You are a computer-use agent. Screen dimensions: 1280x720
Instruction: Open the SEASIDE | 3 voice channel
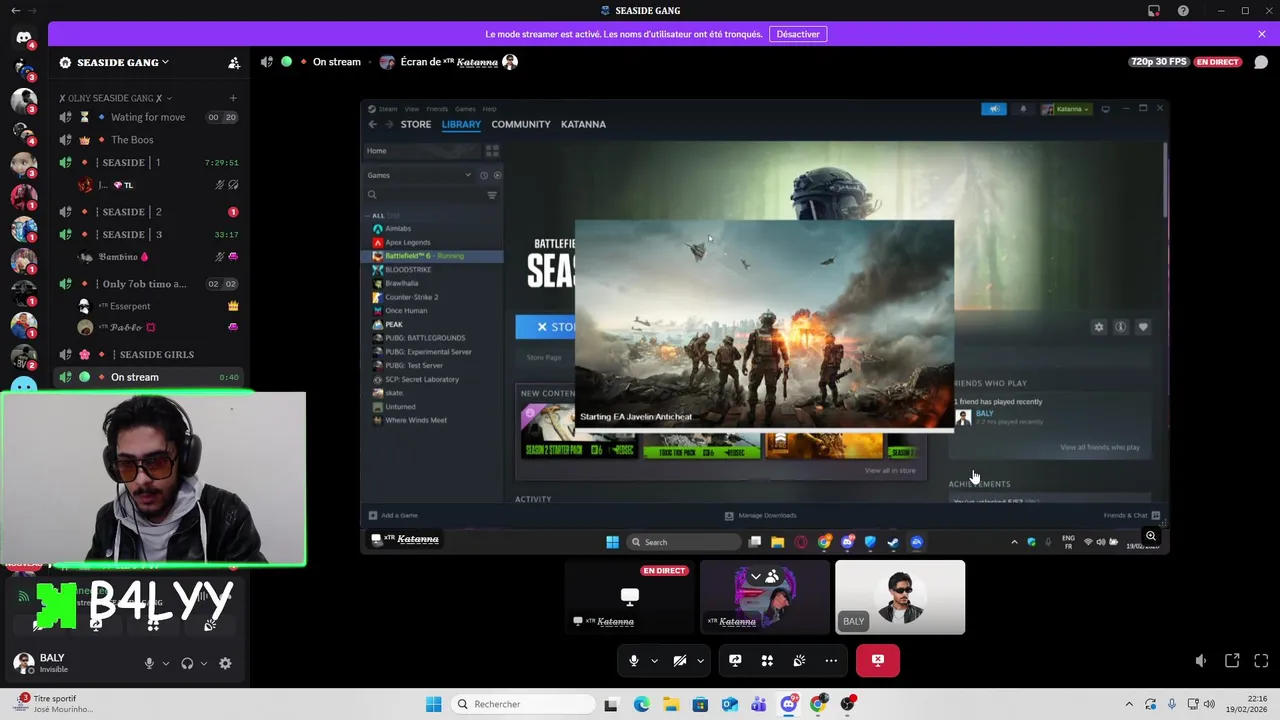coord(148,235)
